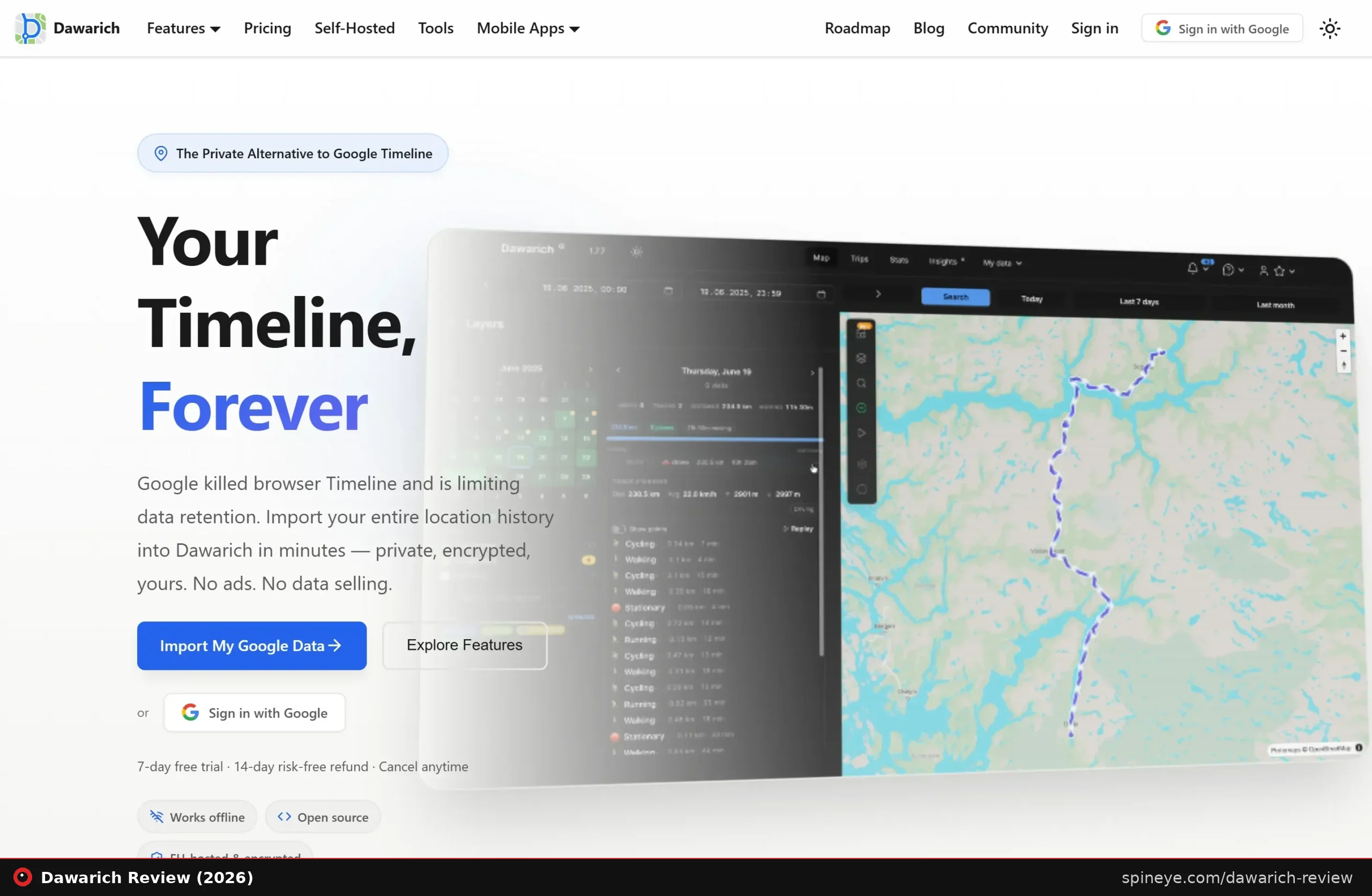Click the Explore Features button
Screen dimensions: 1372x896
pos(465,645)
